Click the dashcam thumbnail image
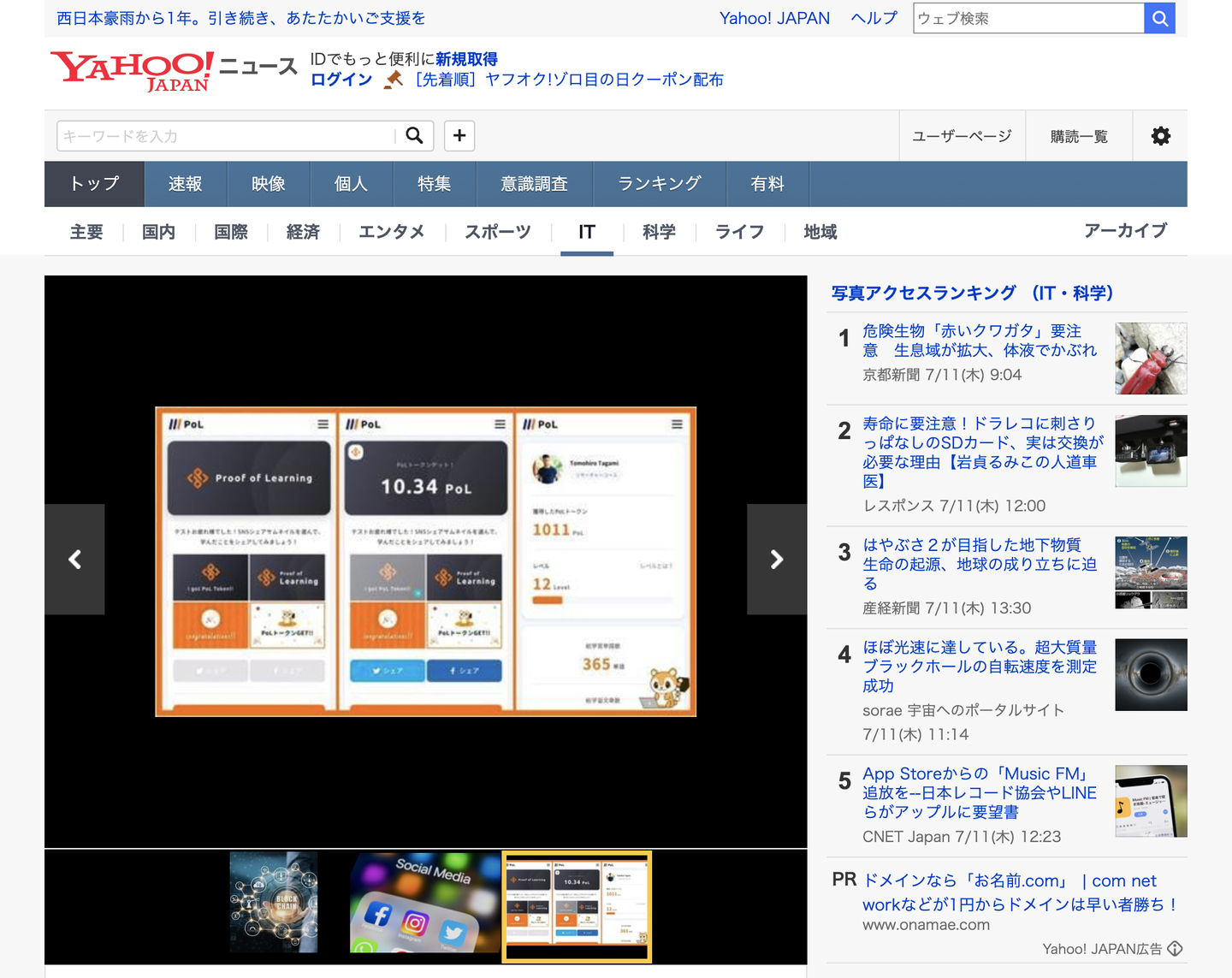The height and width of the screenshot is (978, 1232). point(1151,451)
